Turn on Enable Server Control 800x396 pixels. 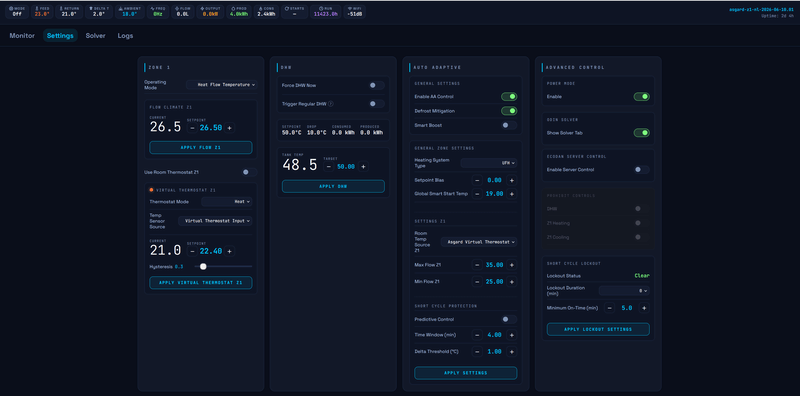[642, 169]
